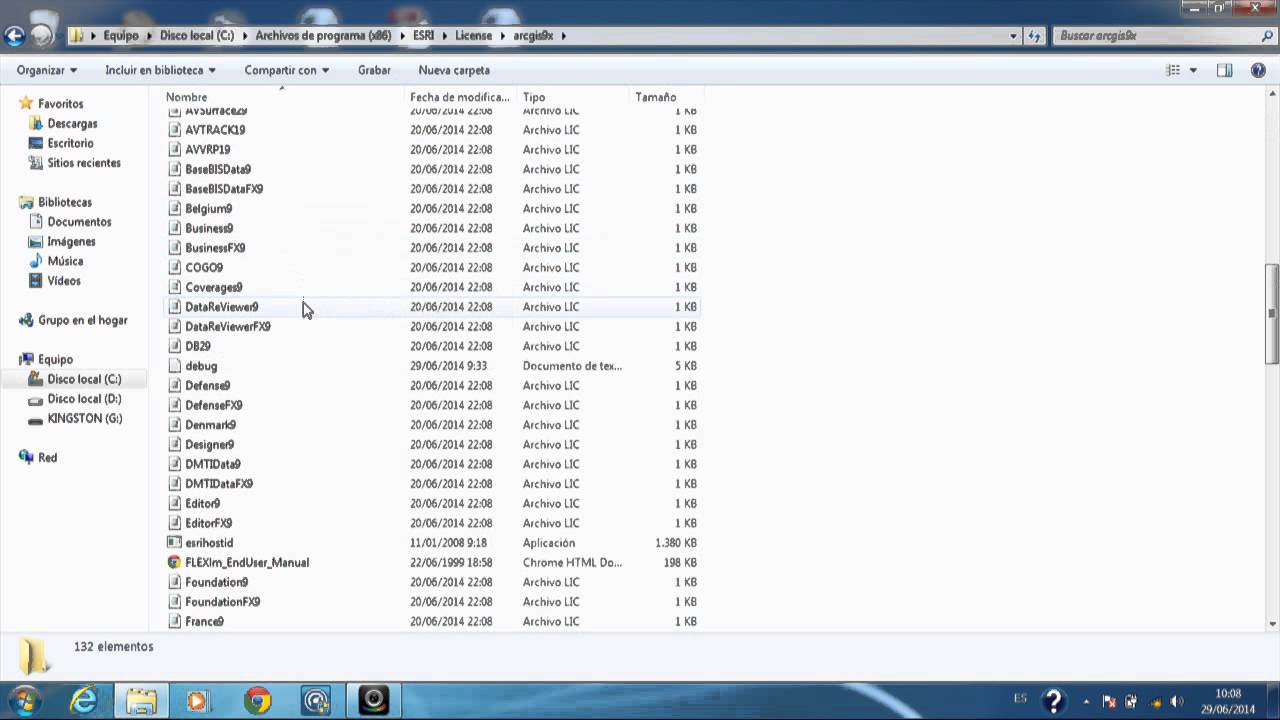1280x720 pixels.
Task: Expand the chevron after Equipo in path
Action: click(x=149, y=35)
